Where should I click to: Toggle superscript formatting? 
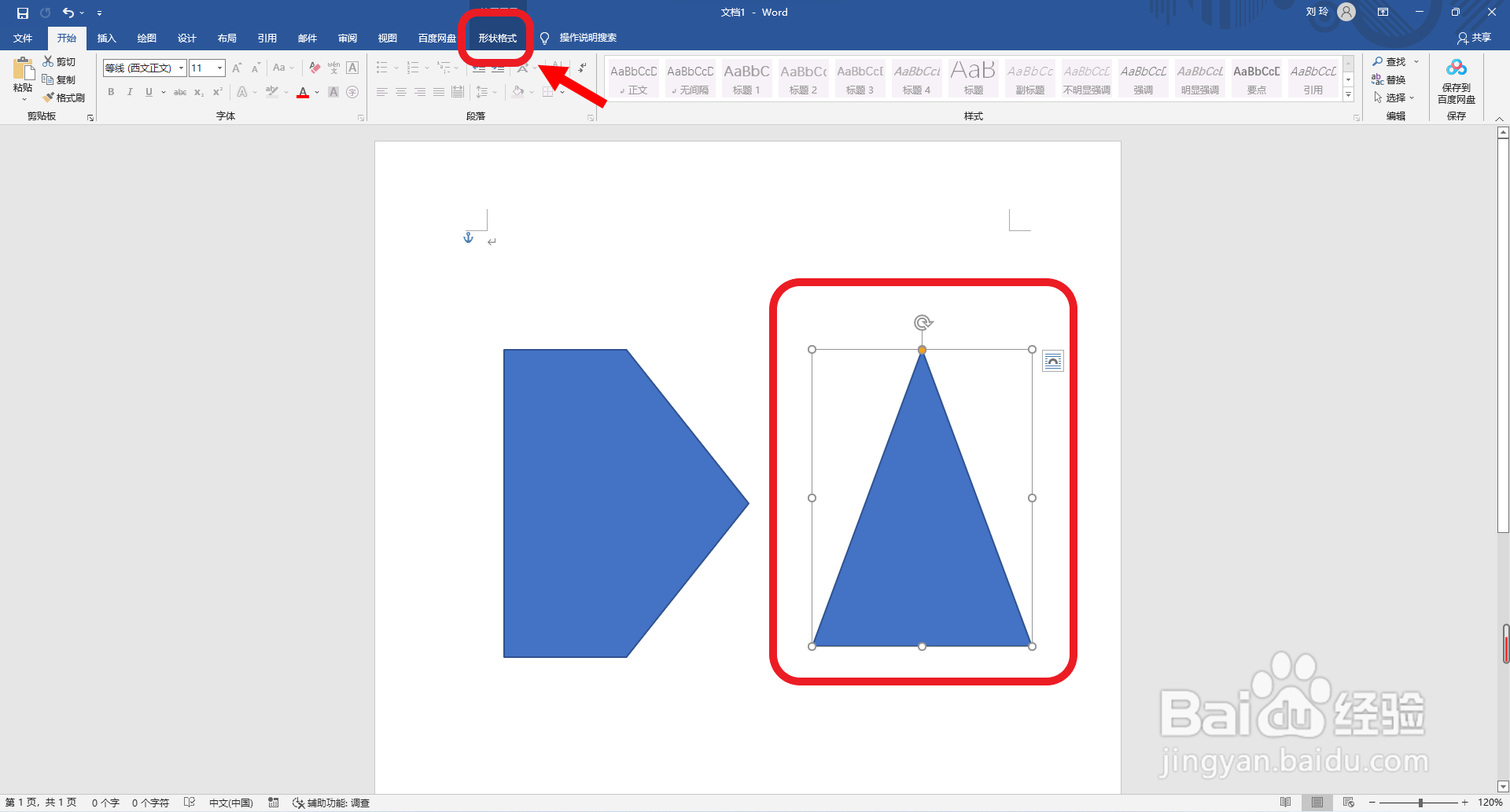point(218,92)
